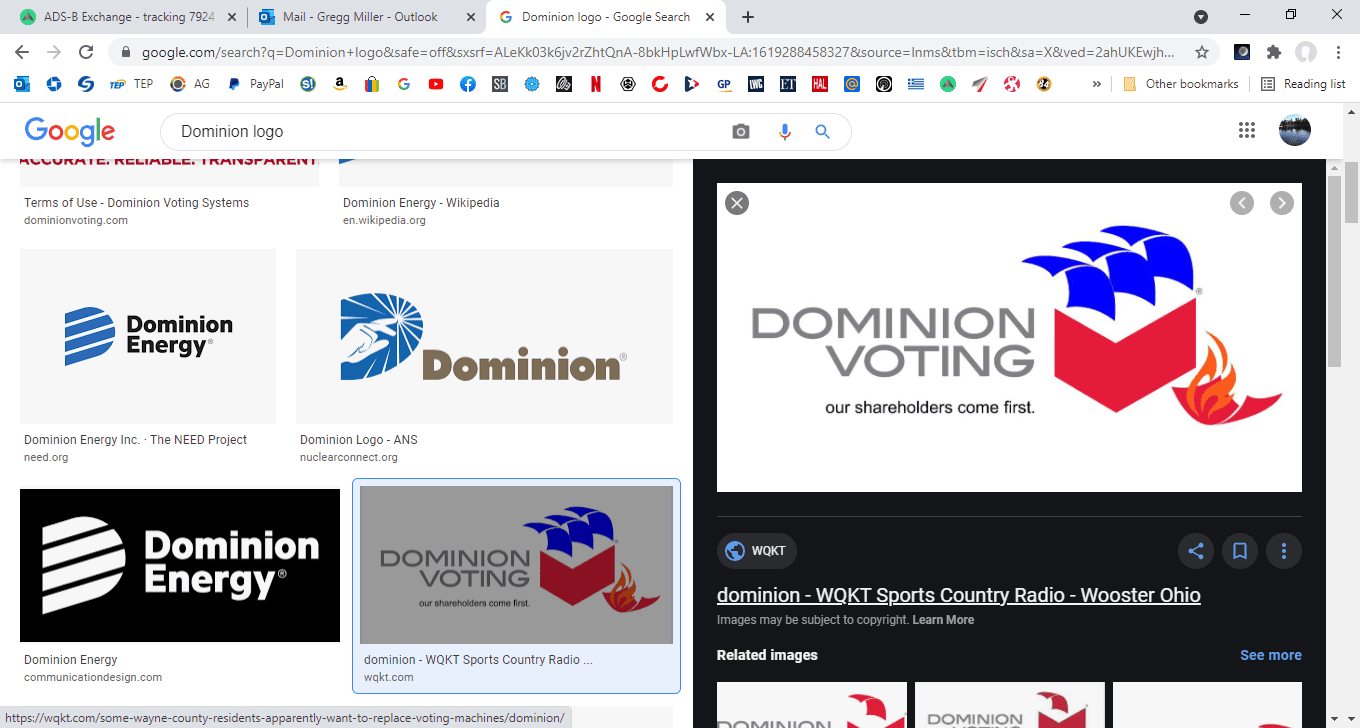Show next image with right arrow

click(x=1281, y=203)
